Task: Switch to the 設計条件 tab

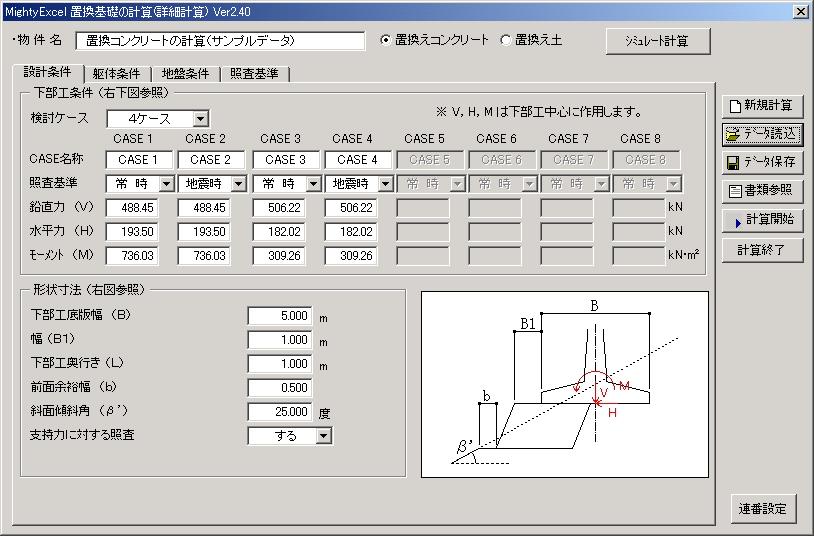Action: pos(48,72)
